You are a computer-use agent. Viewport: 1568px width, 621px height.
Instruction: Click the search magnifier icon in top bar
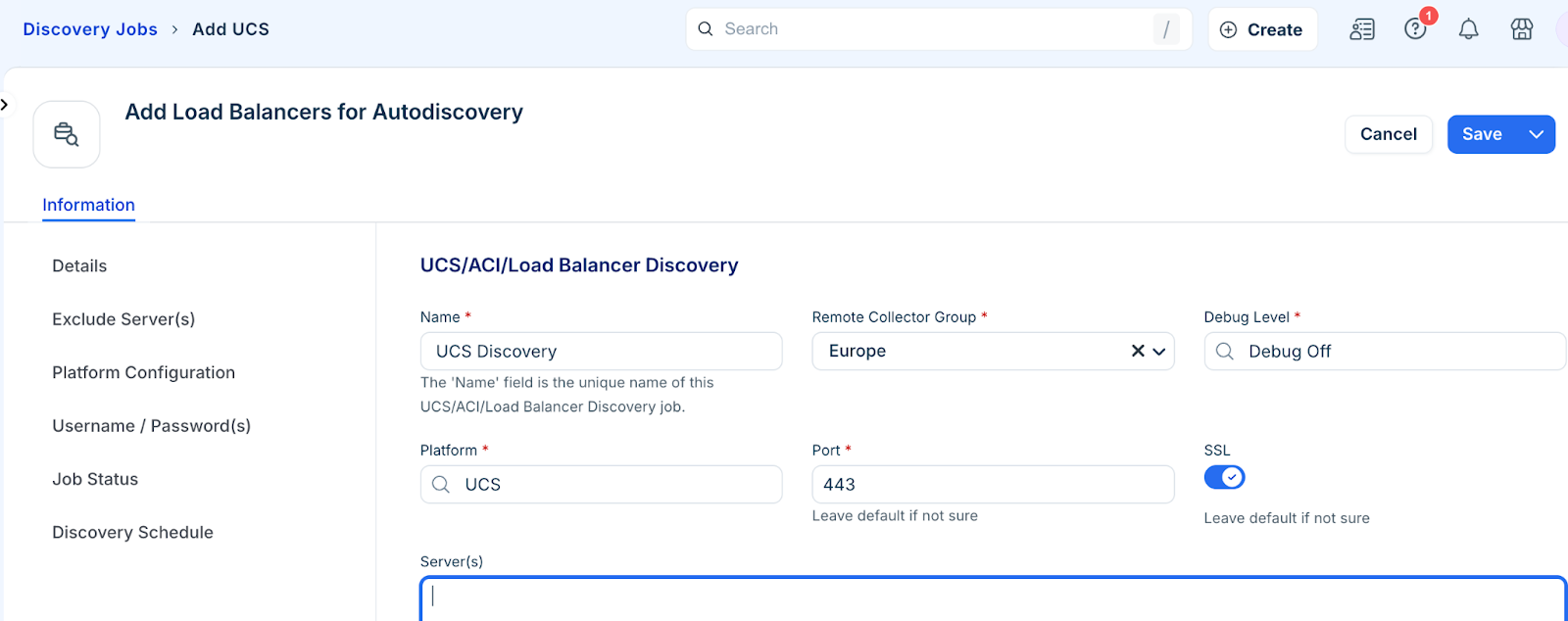tap(706, 29)
